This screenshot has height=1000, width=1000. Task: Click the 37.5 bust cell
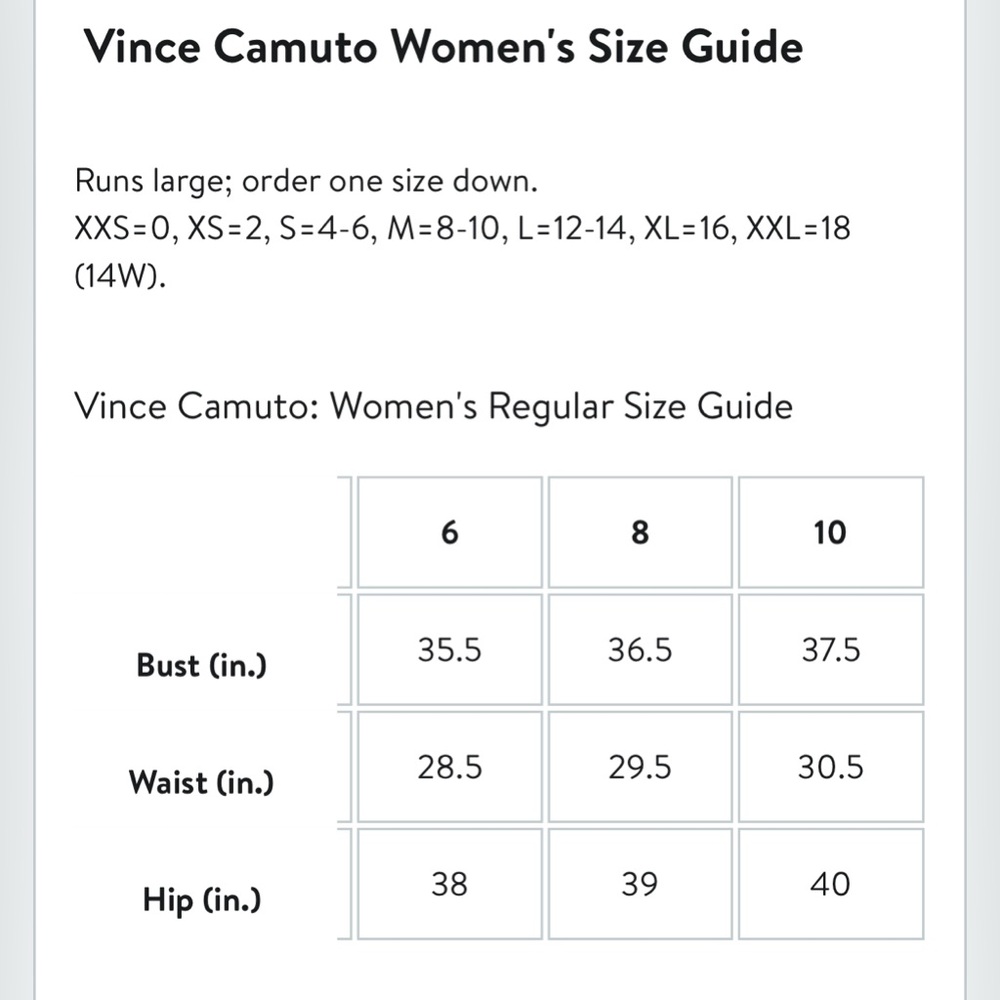[830, 650]
